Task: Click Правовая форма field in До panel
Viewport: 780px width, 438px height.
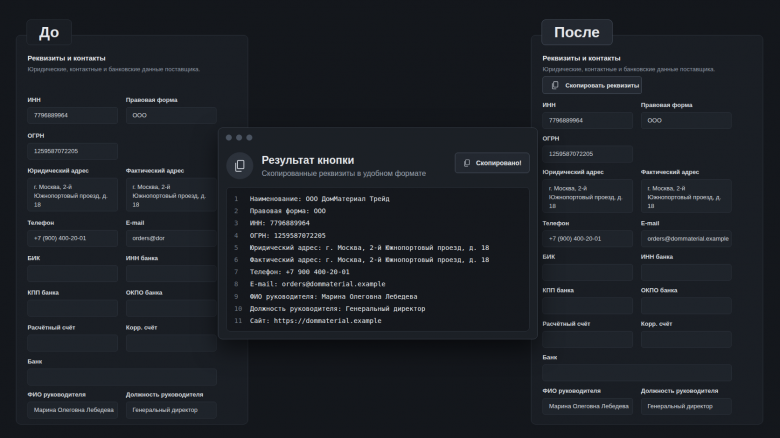Action: [x=171, y=115]
